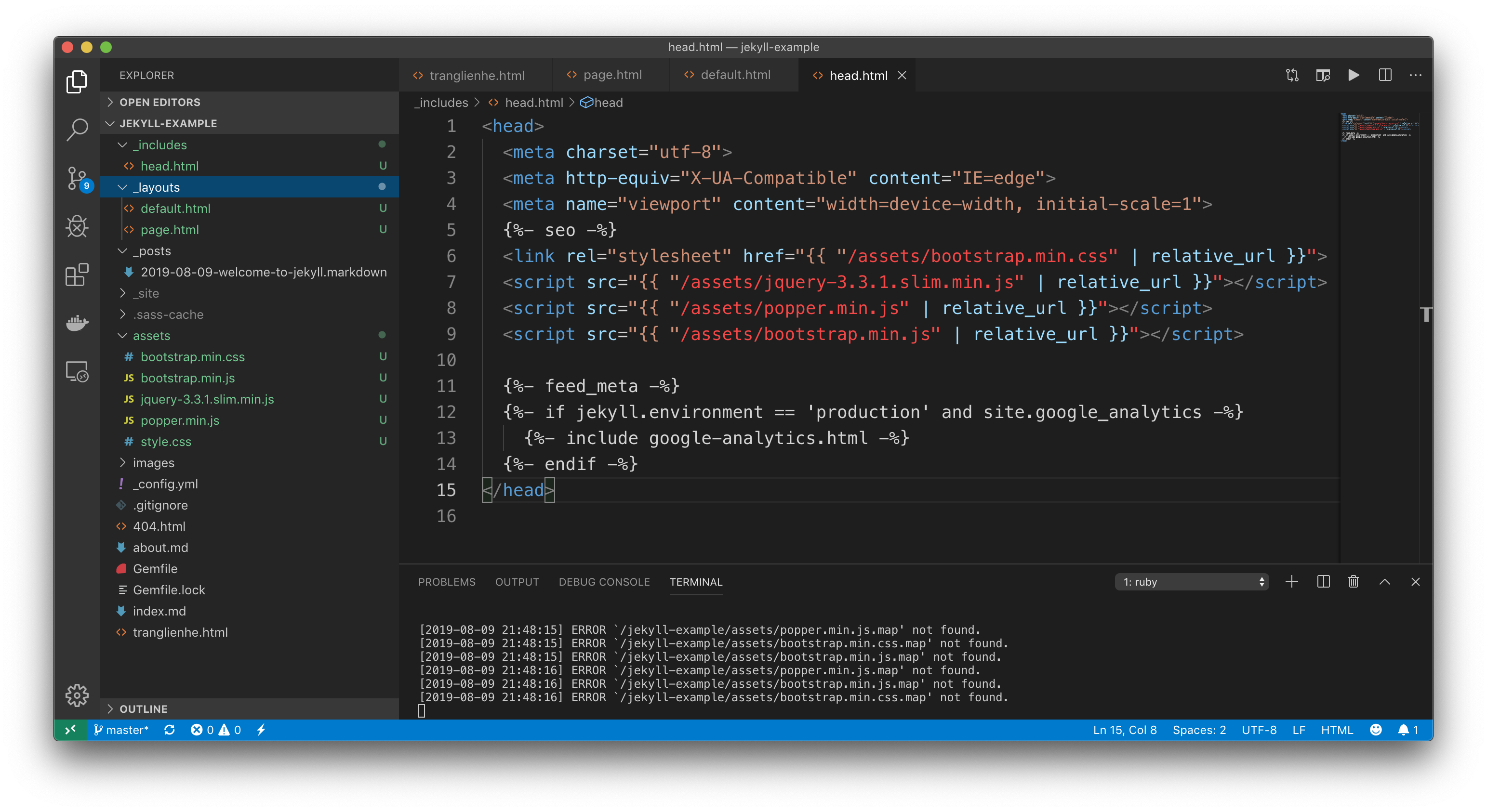Image resolution: width=1487 pixels, height=812 pixels.
Task: Expand the OUTLINE section
Action: [143, 709]
